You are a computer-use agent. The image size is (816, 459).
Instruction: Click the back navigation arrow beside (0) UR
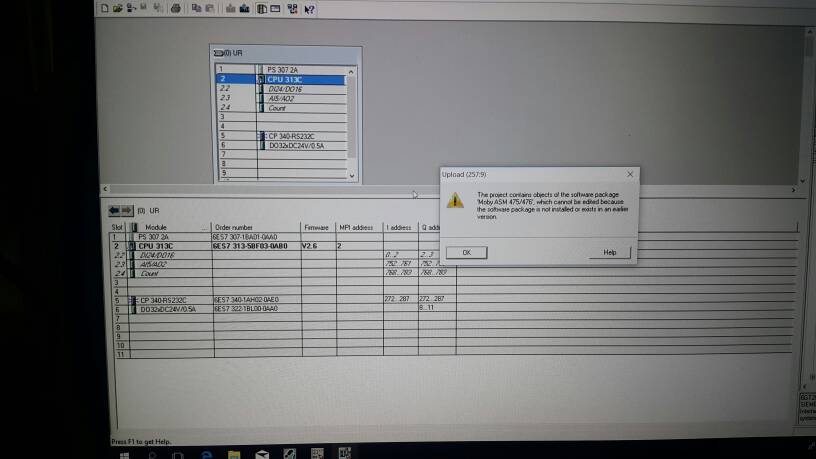(114, 210)
